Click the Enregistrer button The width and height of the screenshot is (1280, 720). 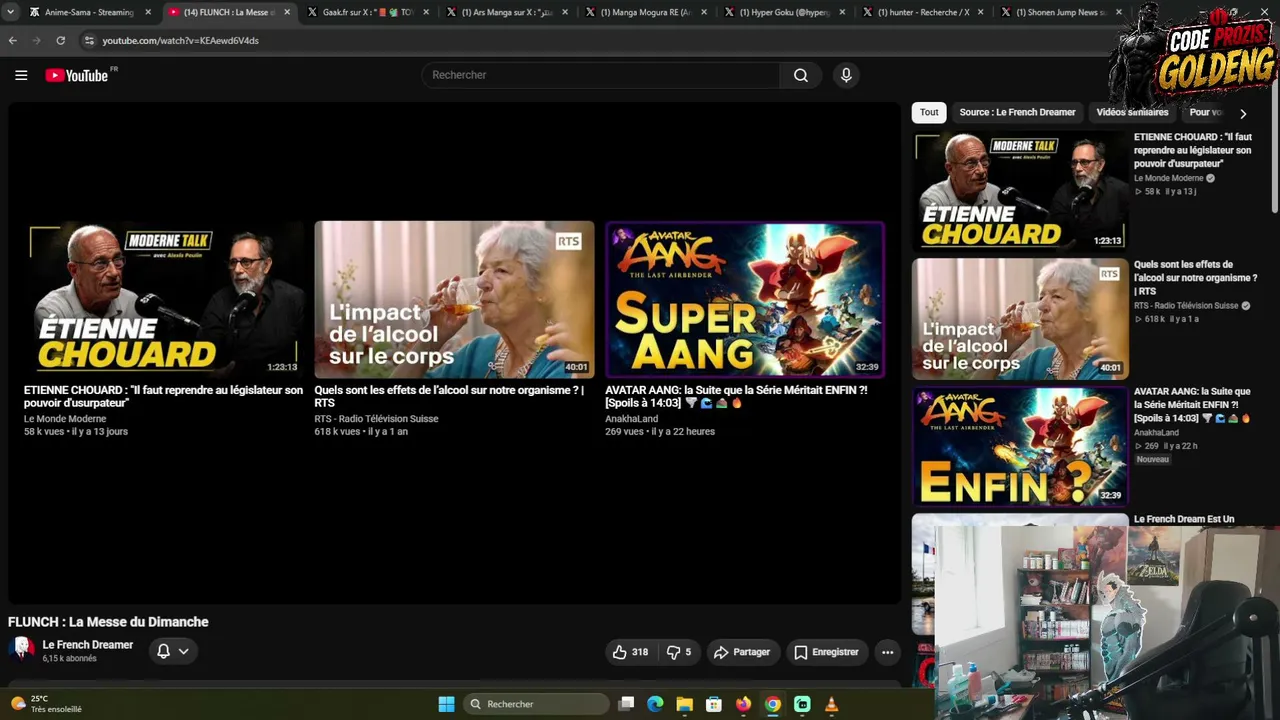(826, 652)
